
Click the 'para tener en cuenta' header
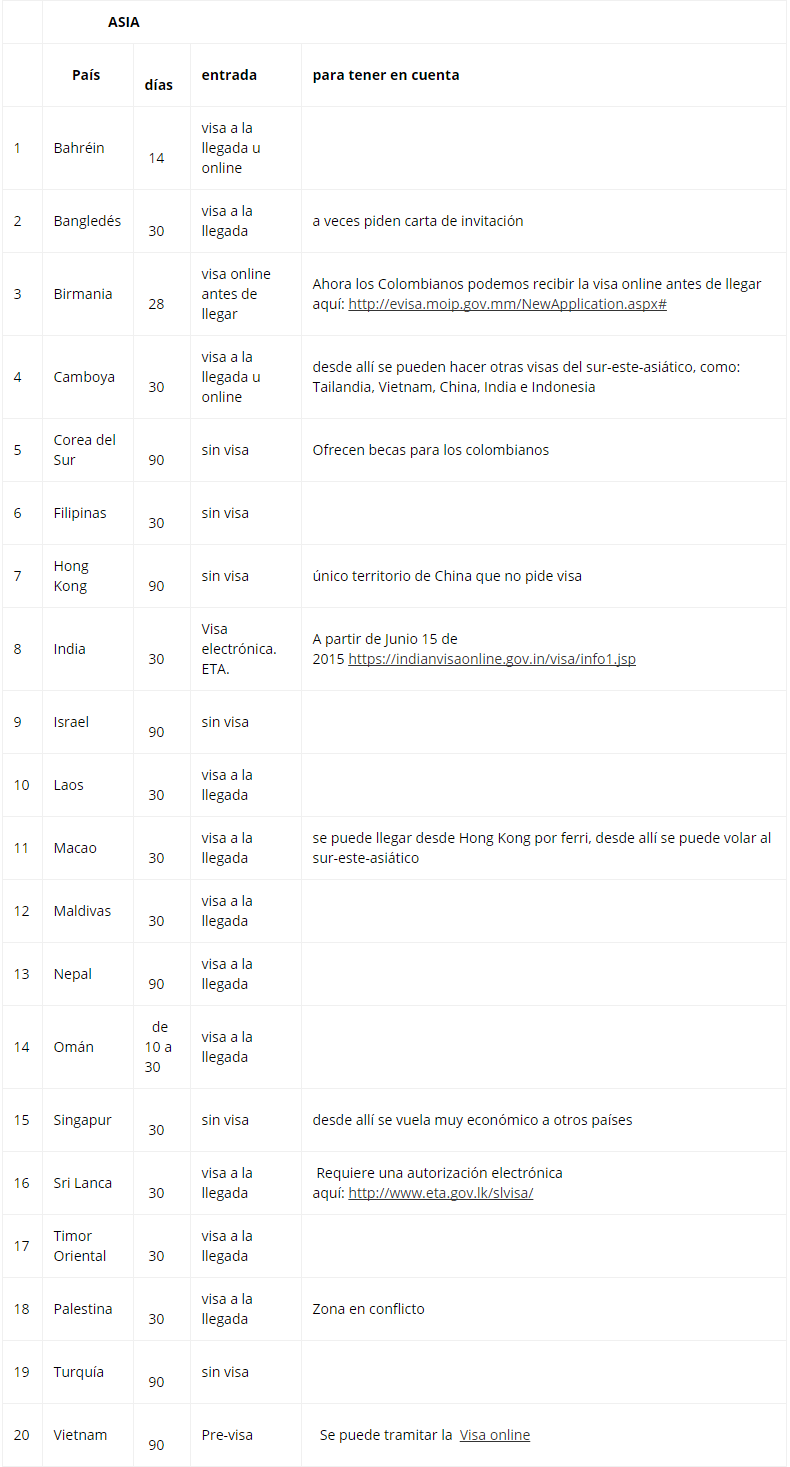click(386, 75)
